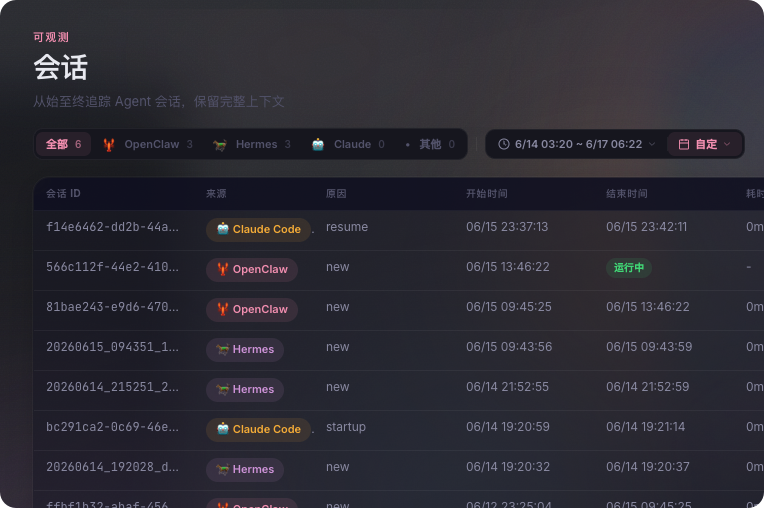
Task: Filter sessions by Claude source tab
Action: pos(348,144)
